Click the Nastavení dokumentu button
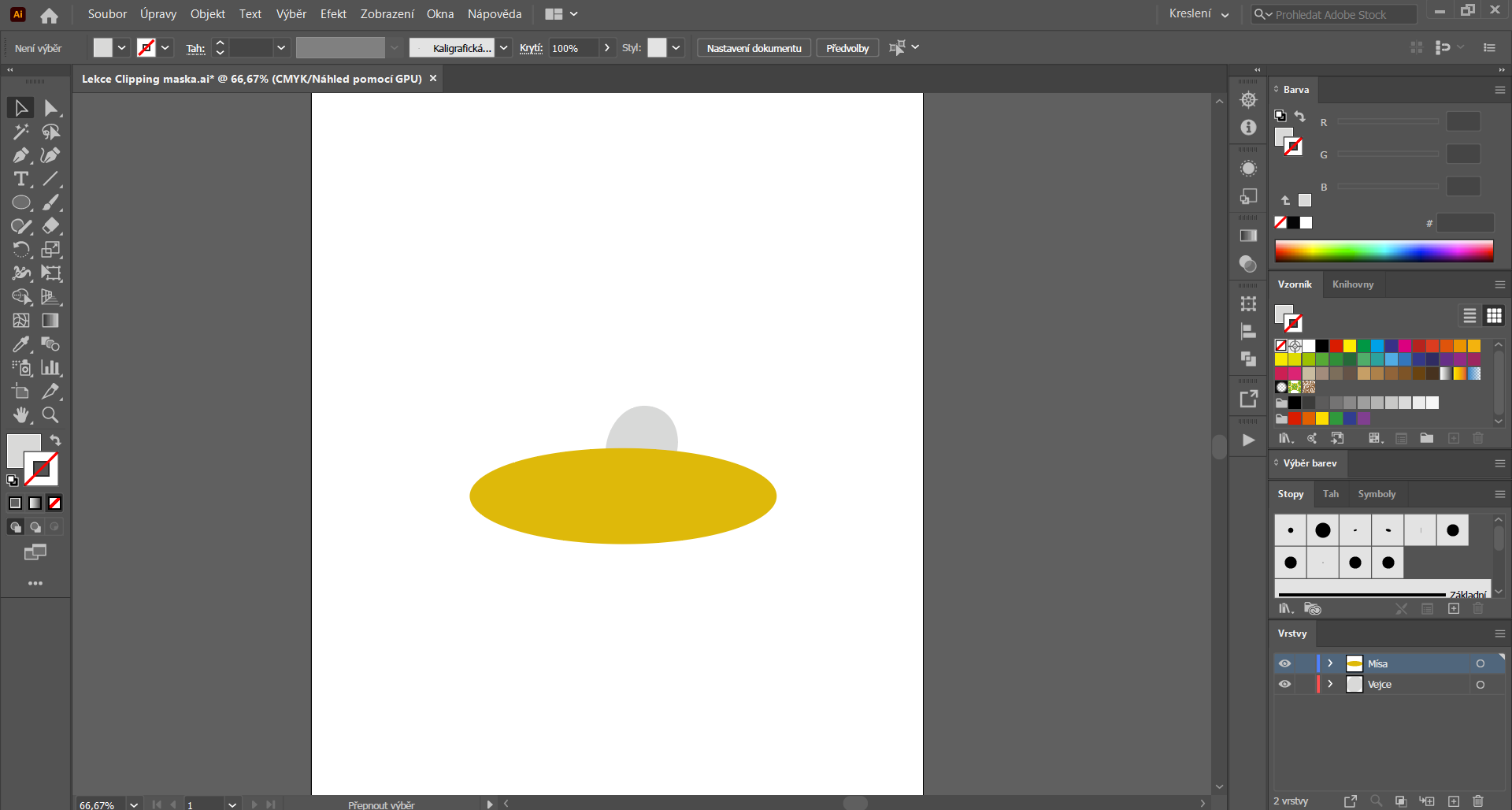Viewport: 1512px width, 810px height. [x=753, y=47]
